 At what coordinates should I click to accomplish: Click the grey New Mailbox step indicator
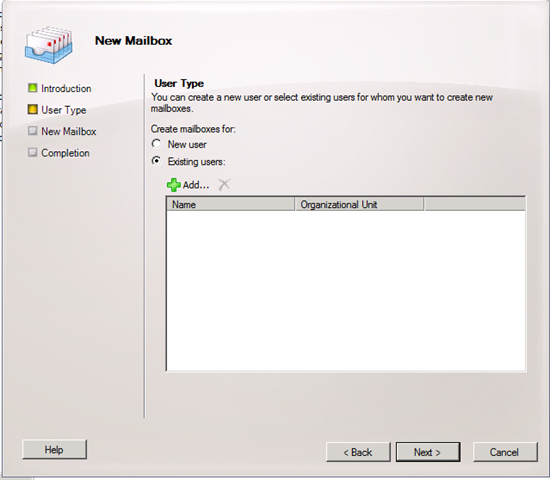[33, 131]
